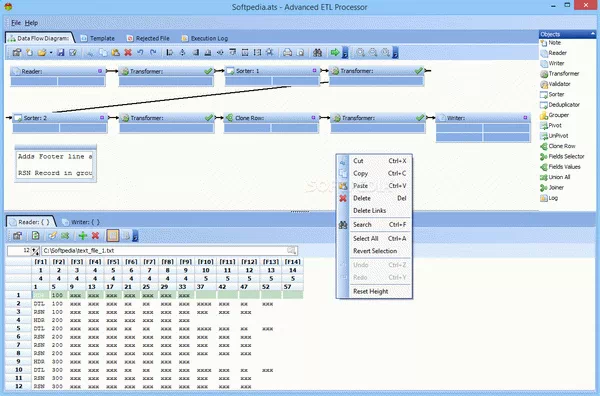Expand the overflow chevron after the zoom icons
The width and height of the screenshot is (600, 396).
tap(395, 53)
